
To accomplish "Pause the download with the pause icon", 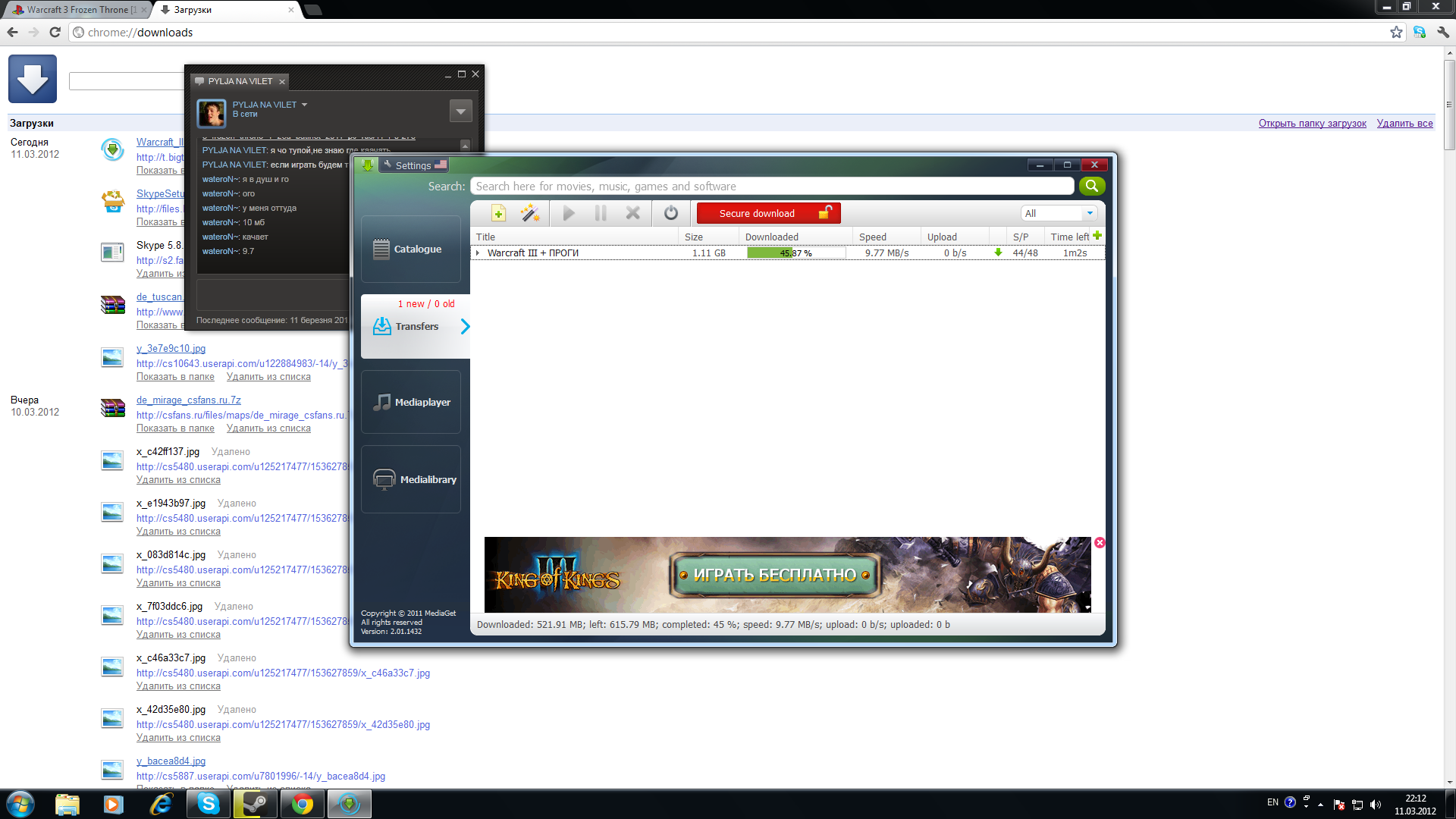I will (x=601, y=213).
